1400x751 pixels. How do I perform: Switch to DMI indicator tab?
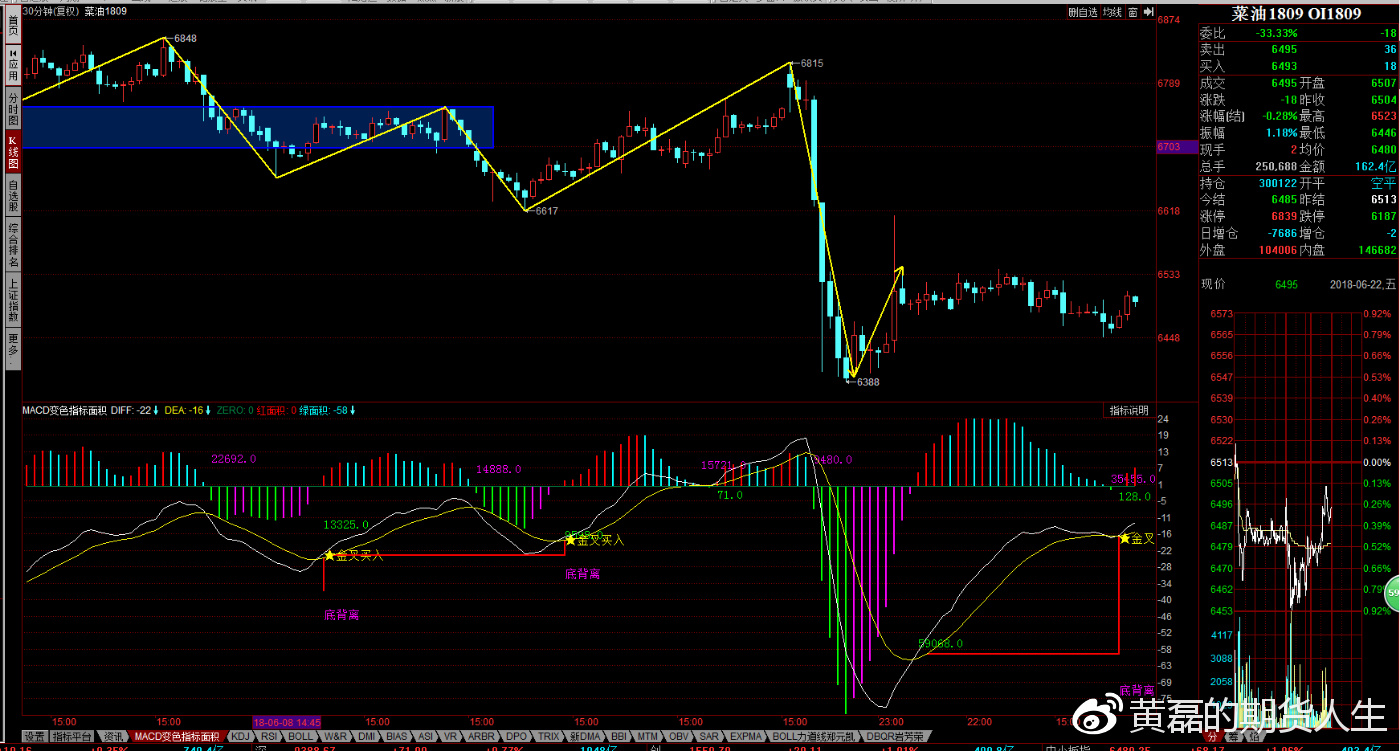(367, 736)
